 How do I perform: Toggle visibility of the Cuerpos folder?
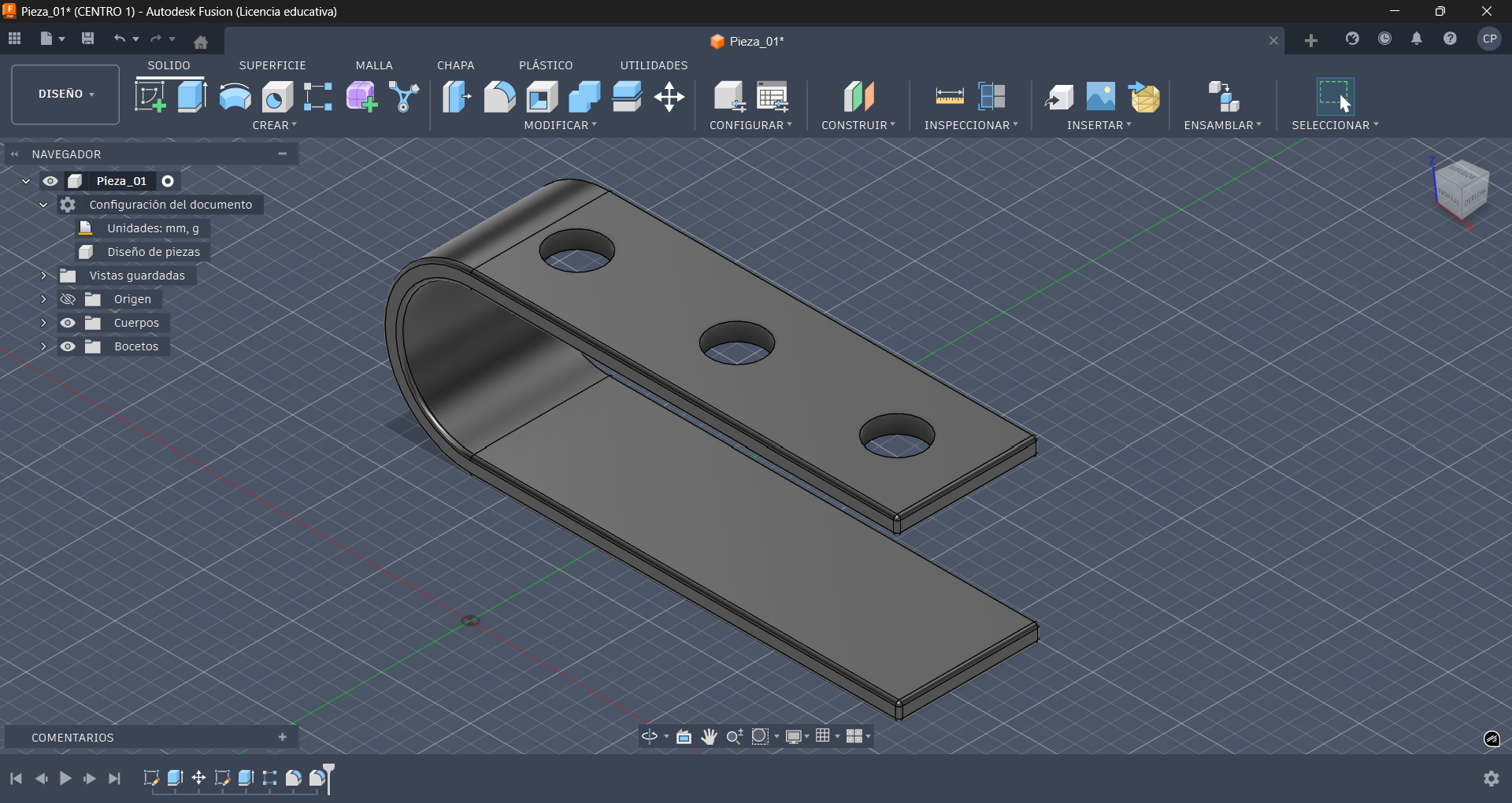coord(69,323)
